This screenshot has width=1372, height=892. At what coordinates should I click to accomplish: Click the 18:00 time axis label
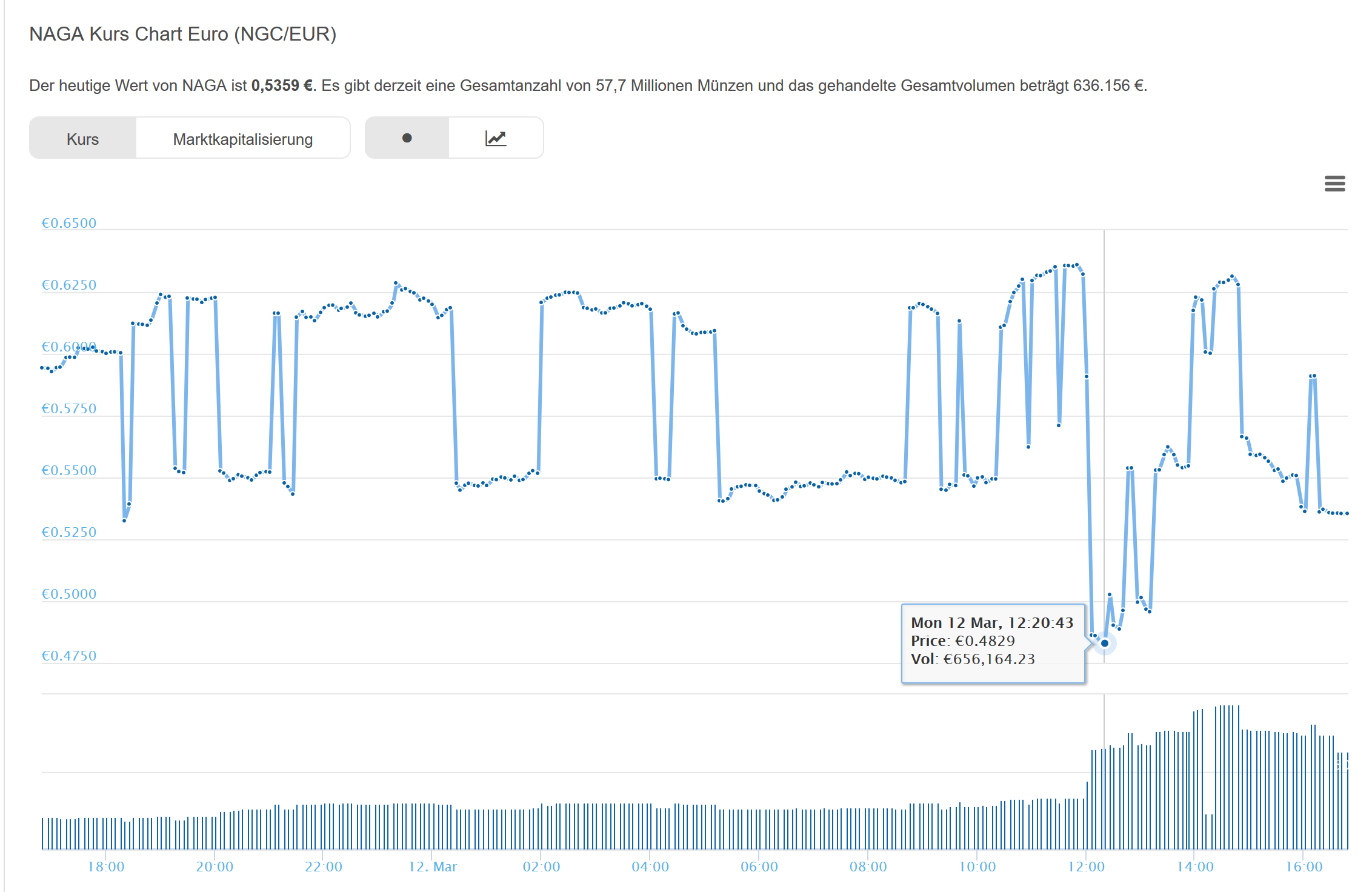pos(105,867)
